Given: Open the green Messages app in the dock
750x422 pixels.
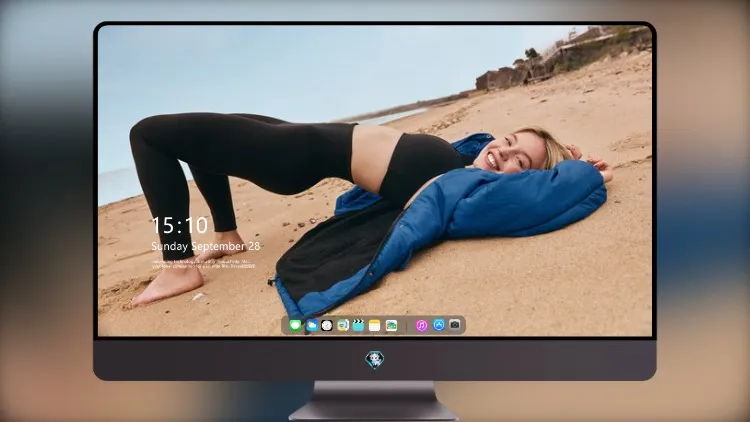Looking at the screenshot, I should coord(295,326).
